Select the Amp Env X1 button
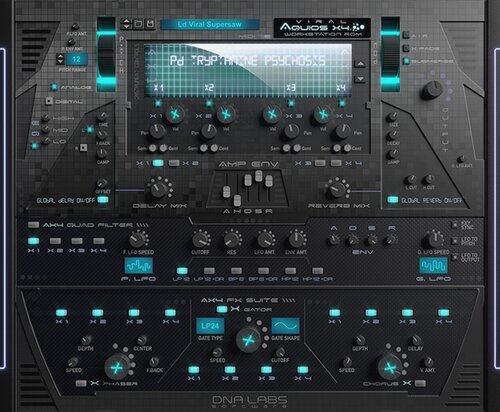The image size is (500, 412). coord(158,163)
